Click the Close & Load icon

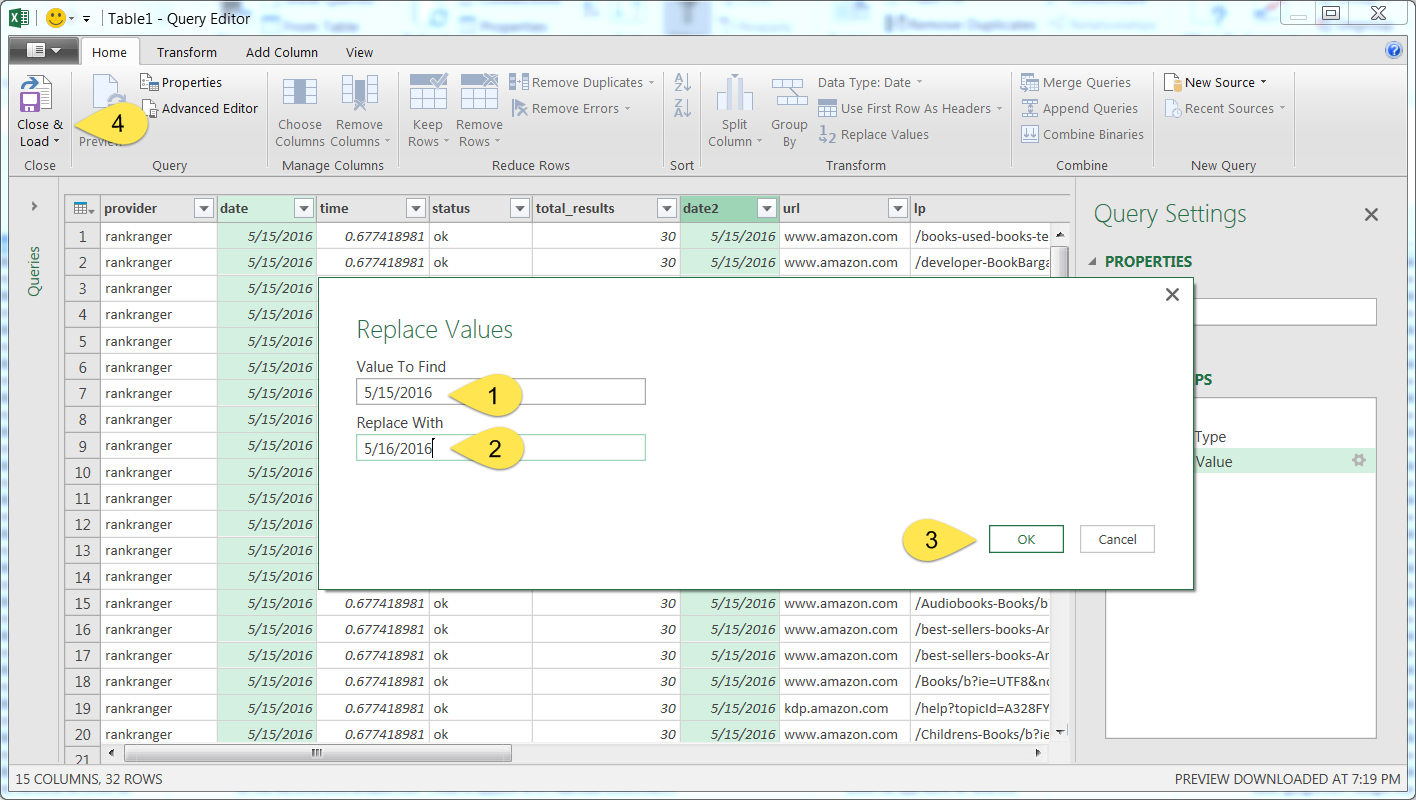[x=37, y=95]
